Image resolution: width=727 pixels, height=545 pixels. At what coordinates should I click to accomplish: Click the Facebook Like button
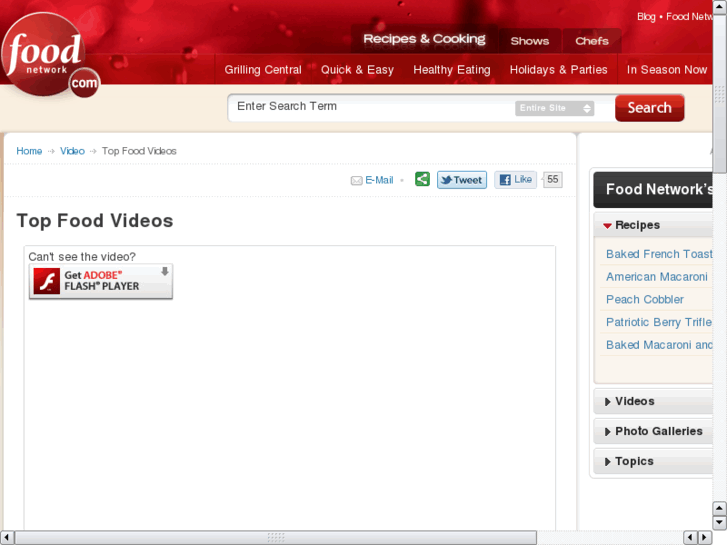515,180
